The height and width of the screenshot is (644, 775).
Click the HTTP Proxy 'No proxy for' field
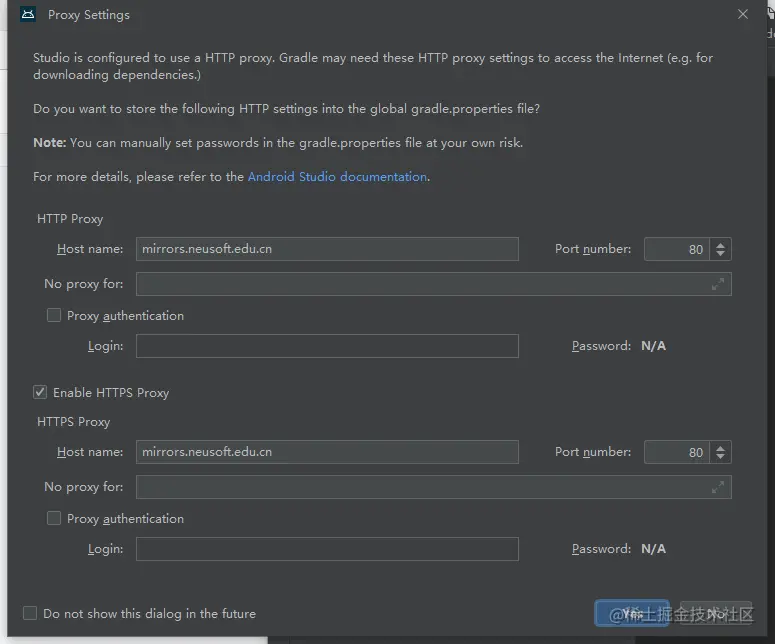click(434, 284)
